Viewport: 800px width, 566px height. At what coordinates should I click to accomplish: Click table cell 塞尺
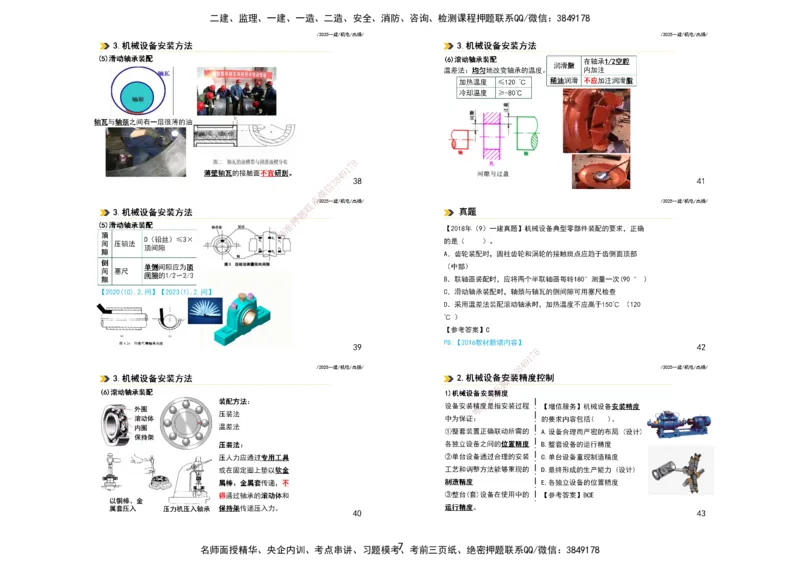tap(125, 271)
